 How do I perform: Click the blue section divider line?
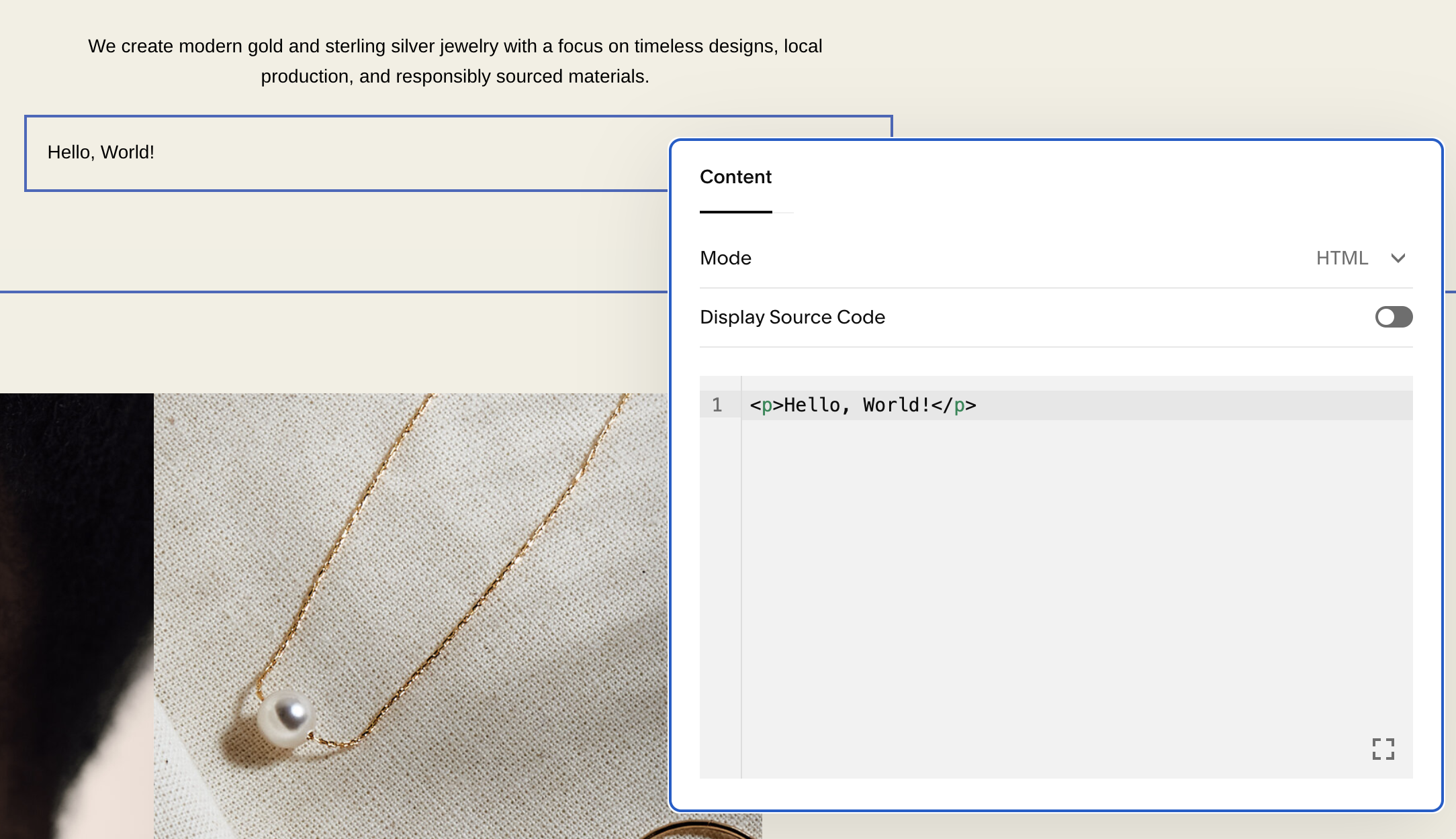[336, 292]
